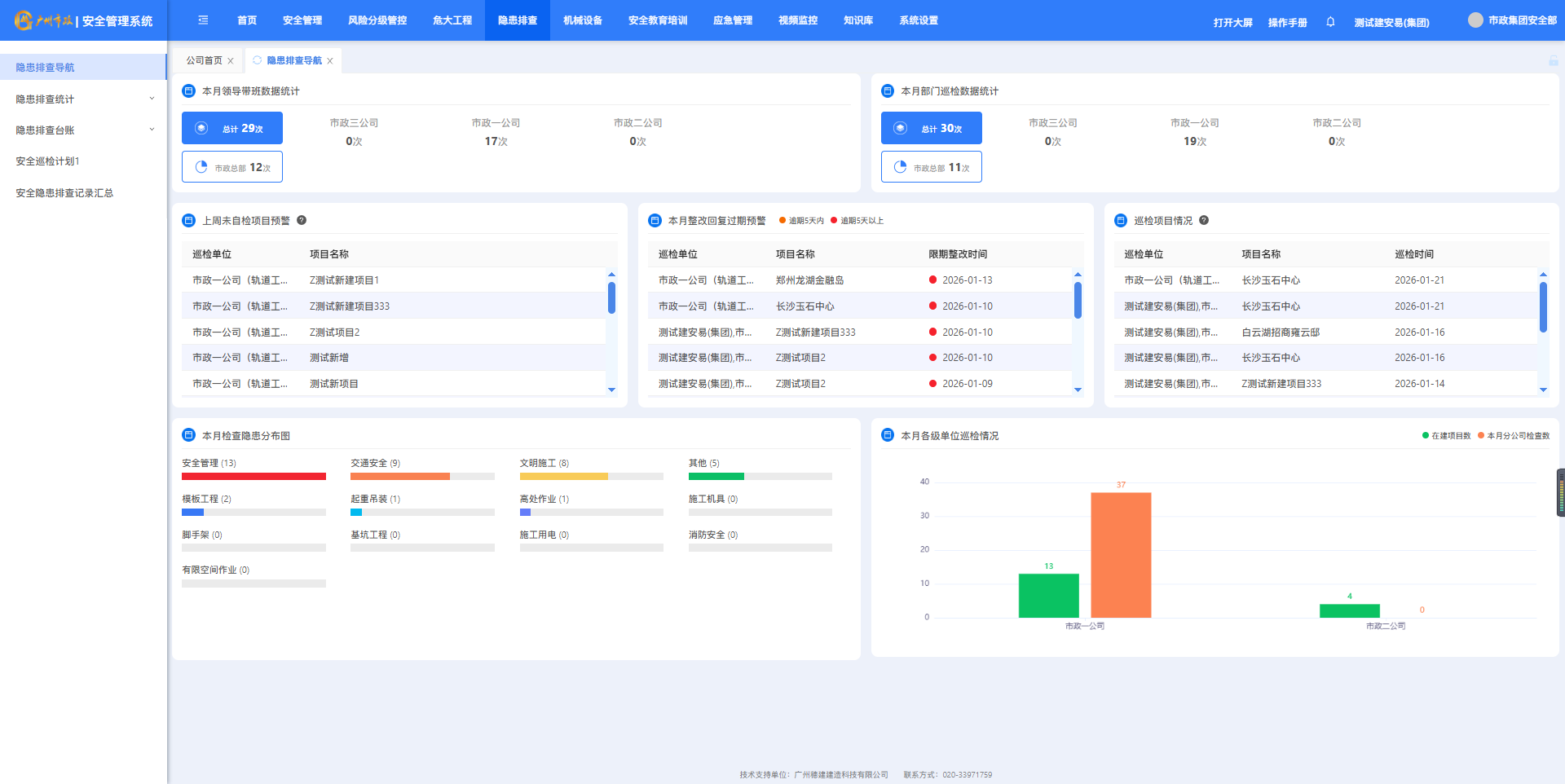This screenshot has height=784, width=1565.
Task: Toggle 在建项目数 legend in chart
Action: [1446, 436]
